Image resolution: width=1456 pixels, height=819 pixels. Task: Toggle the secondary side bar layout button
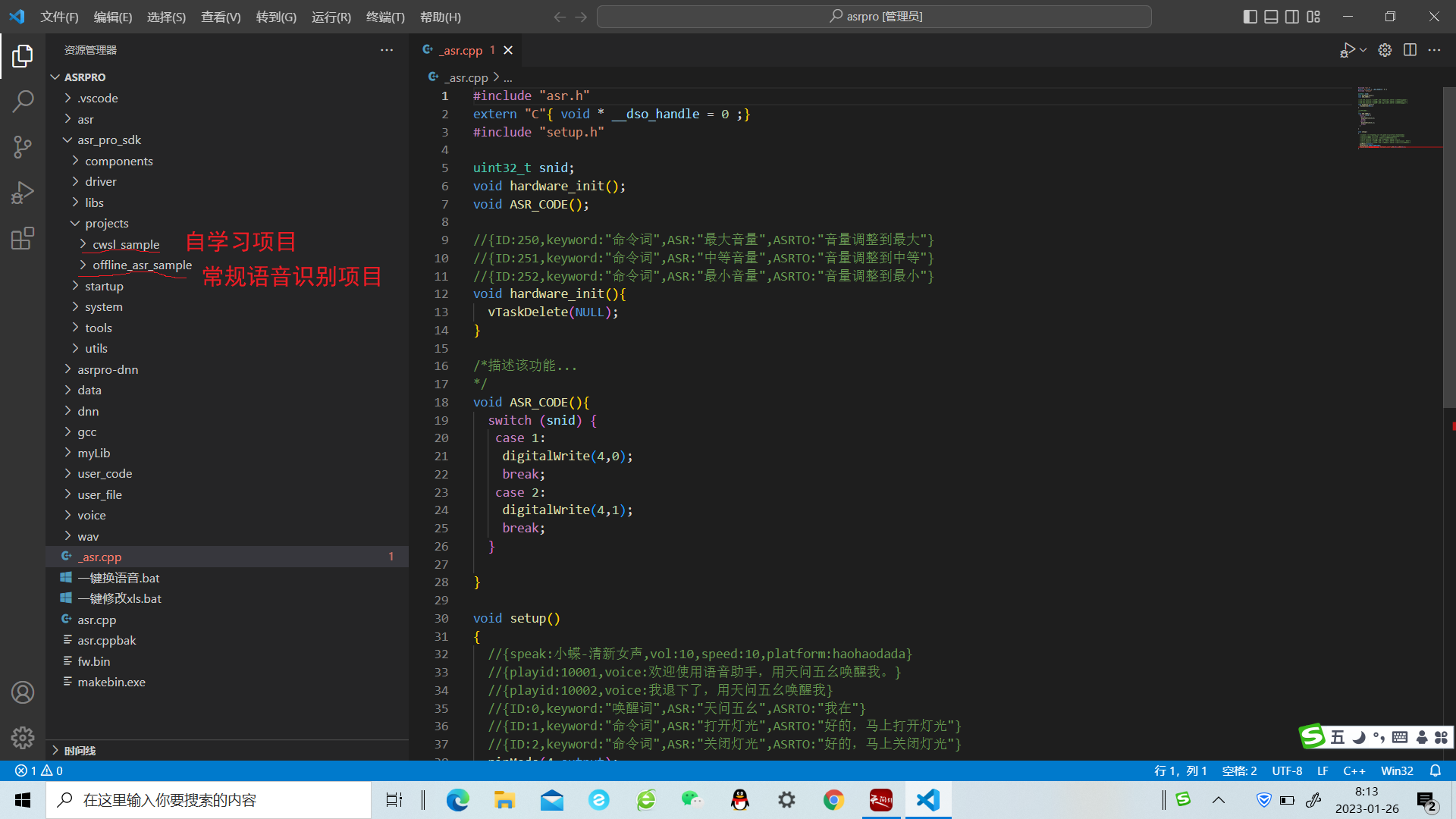tap(1292, 17)
